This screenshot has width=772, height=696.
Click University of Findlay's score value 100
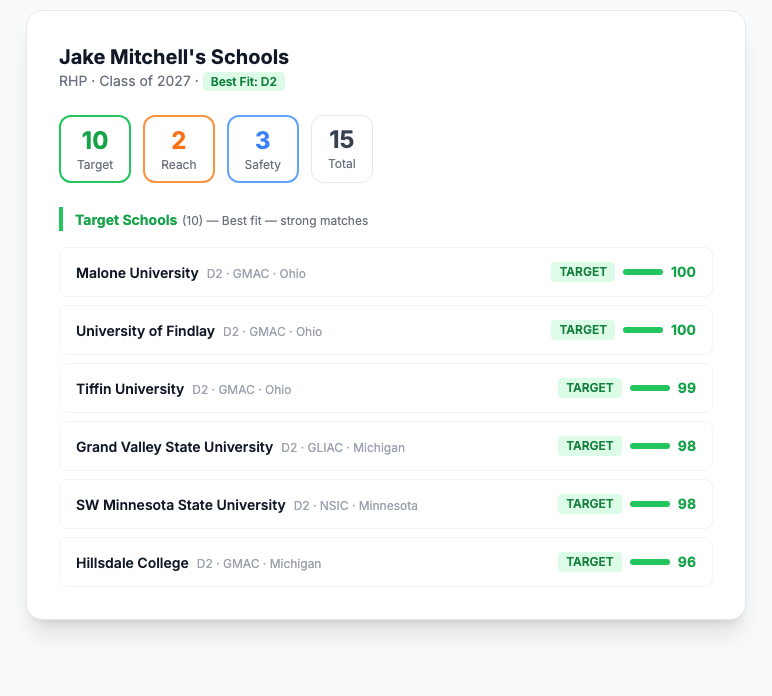click(x=683, y=330)
